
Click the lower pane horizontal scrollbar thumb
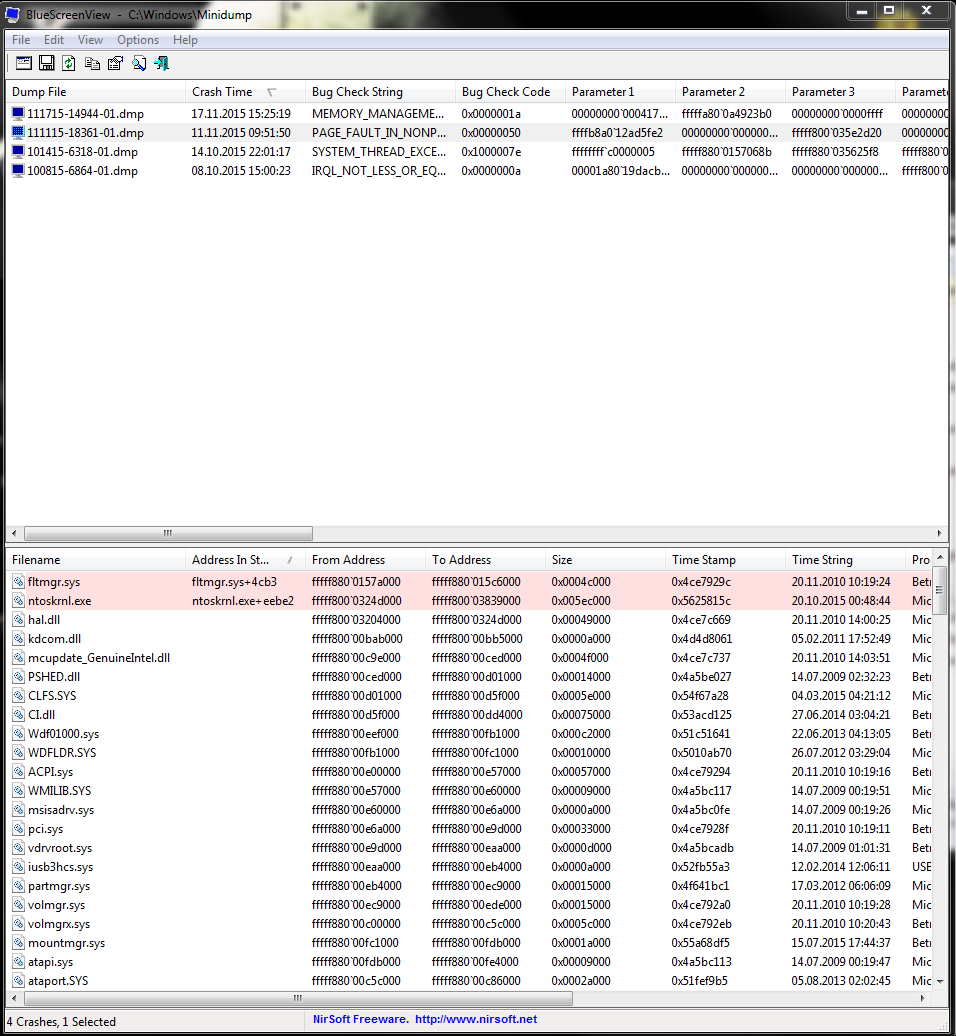point(298,998)
